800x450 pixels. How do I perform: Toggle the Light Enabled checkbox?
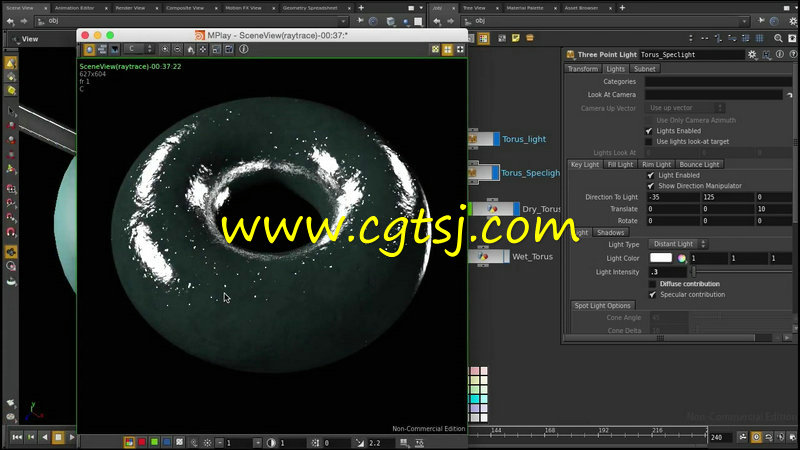[651, 175]
